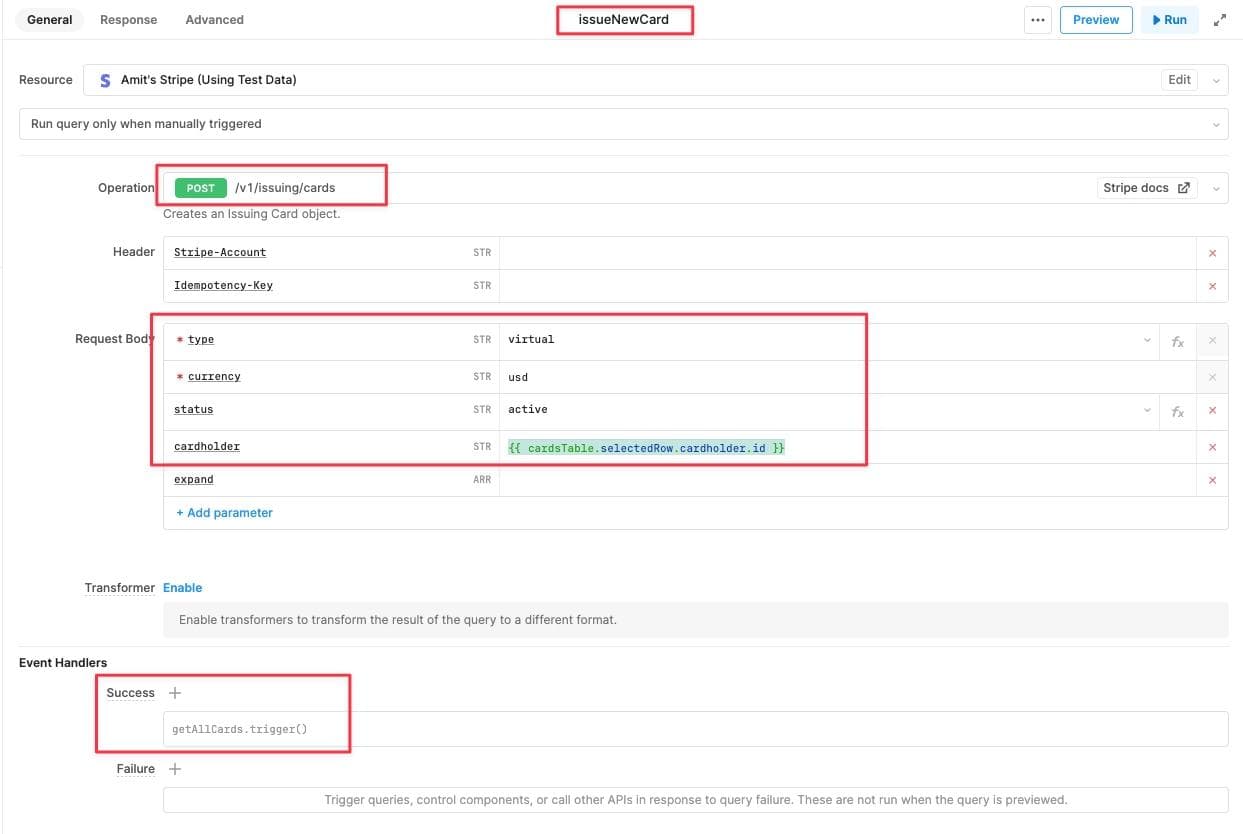Delete the cardholder parameter row
1243x834 pixels.
(1211, 447)
